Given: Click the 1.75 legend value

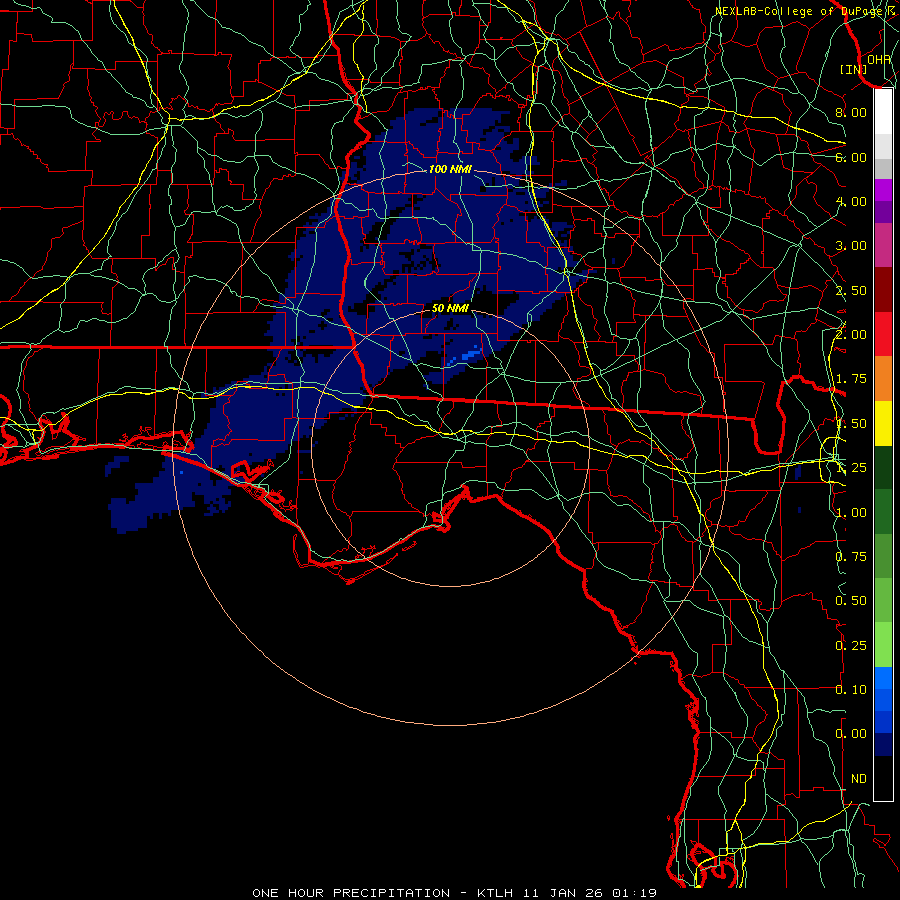Looking at the screenshot, I should (851, 379).
